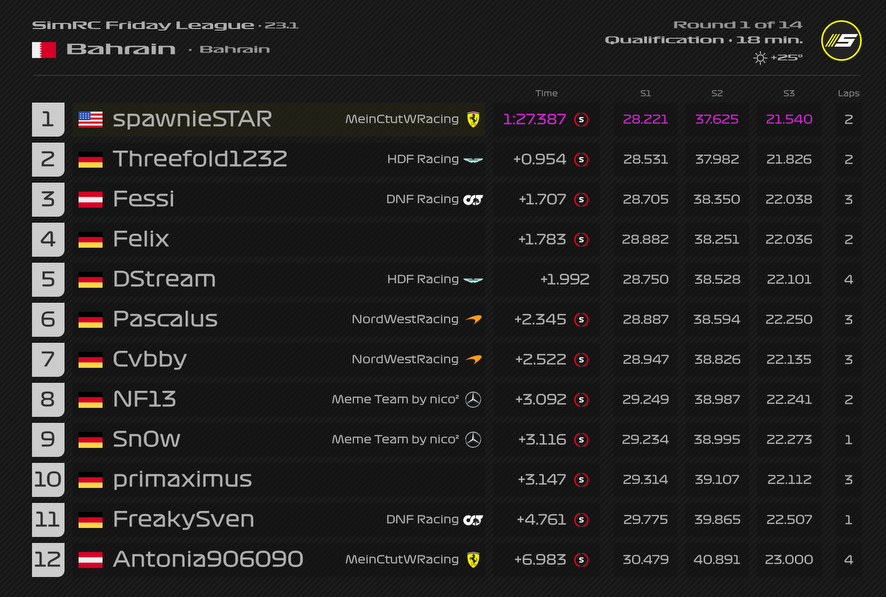Viewport: 886px width, 597px height.
Task: Click the Ferrari logo beside spawnieSTAR
Action: 473,119
